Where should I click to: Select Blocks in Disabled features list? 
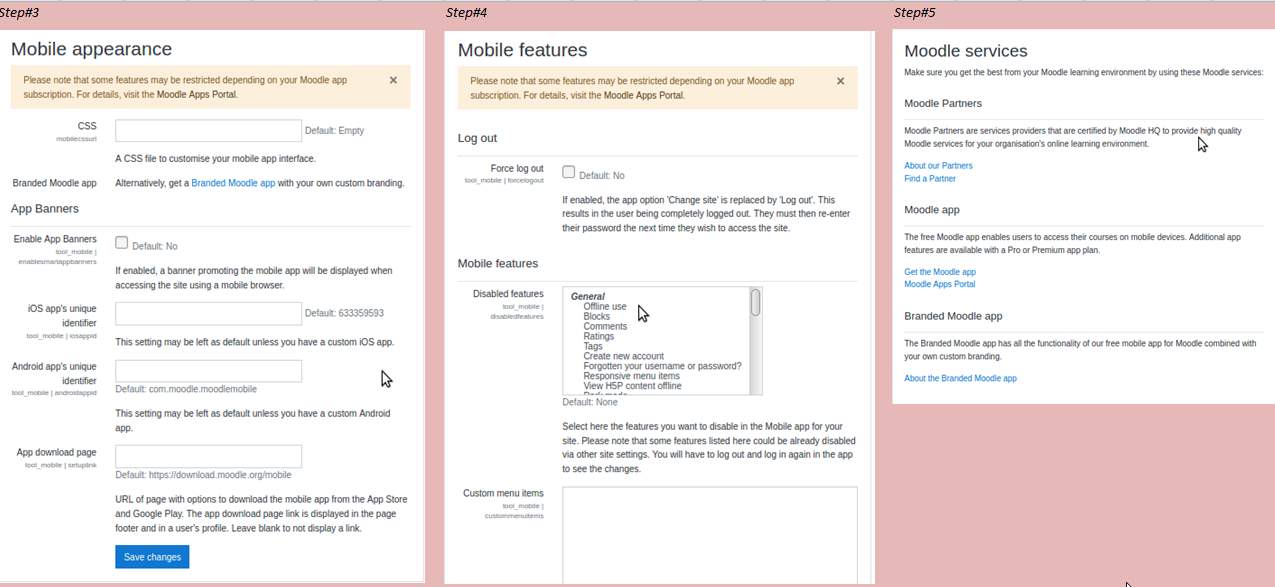(x=596, y=317)
